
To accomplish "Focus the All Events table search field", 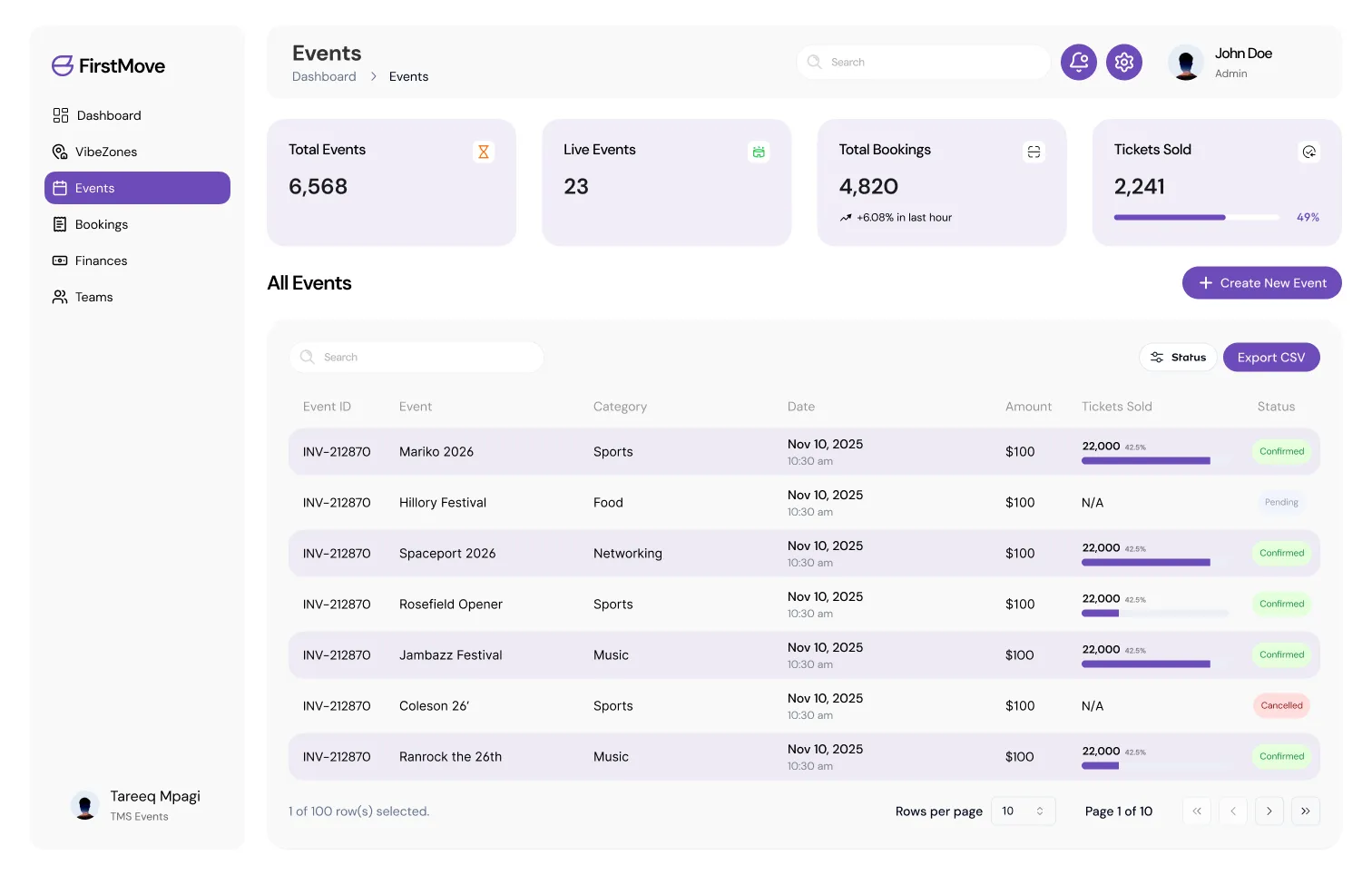I will (416, 357).
